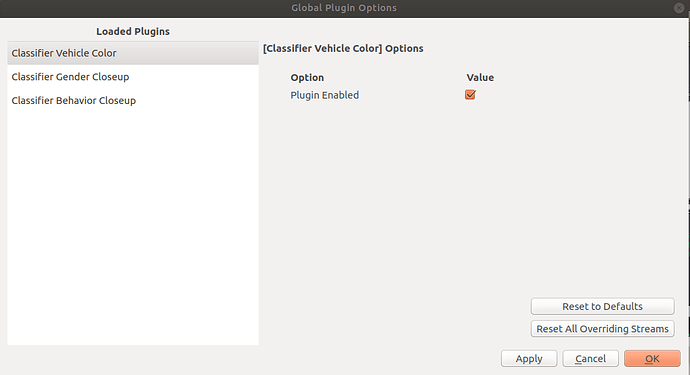690x375 pixels.
Task: Click blank space below Classifier Behavior Closeup
Action: pyautogui.click(x=133, y=229)
